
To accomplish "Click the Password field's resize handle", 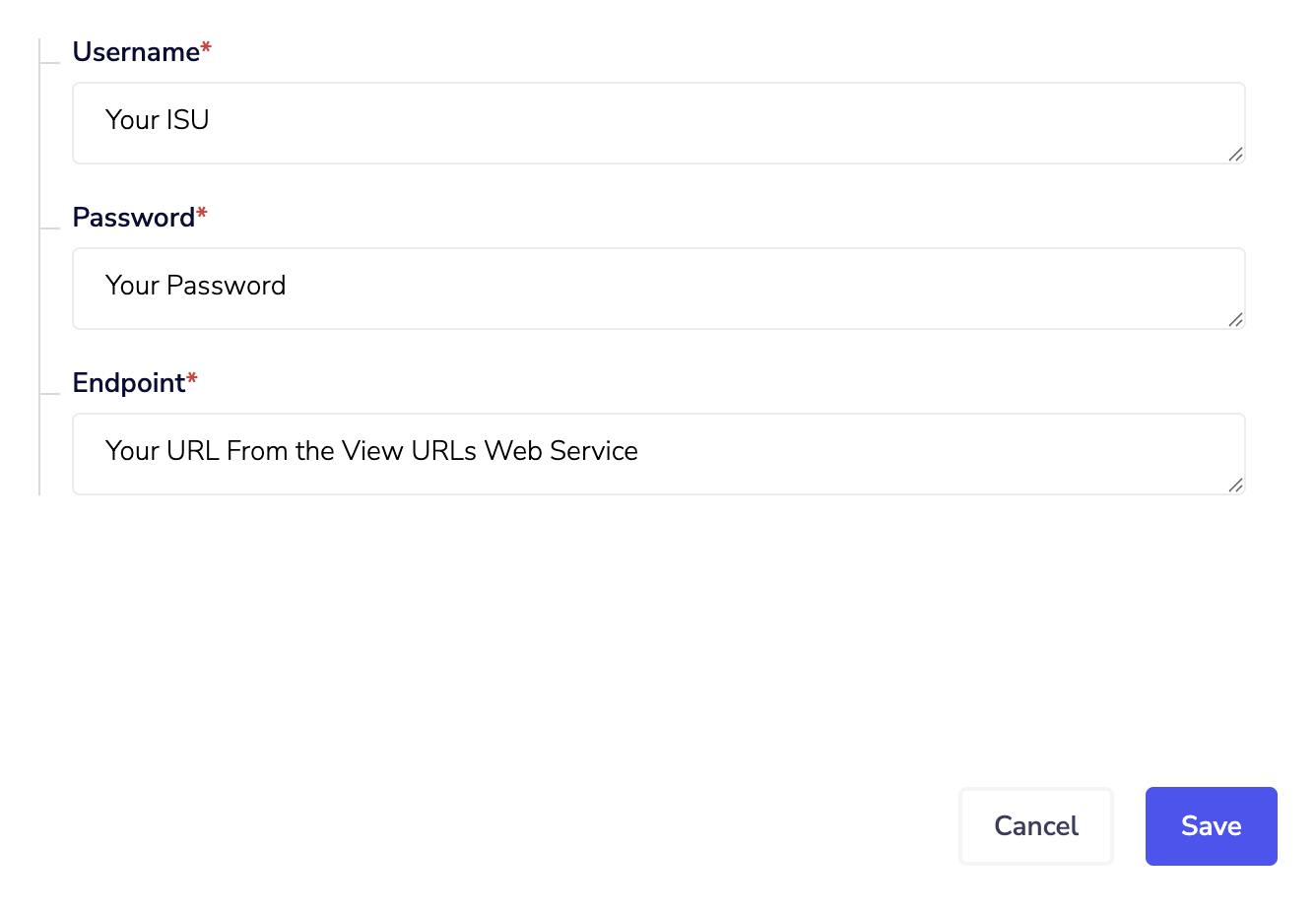I will (1235, 319).
